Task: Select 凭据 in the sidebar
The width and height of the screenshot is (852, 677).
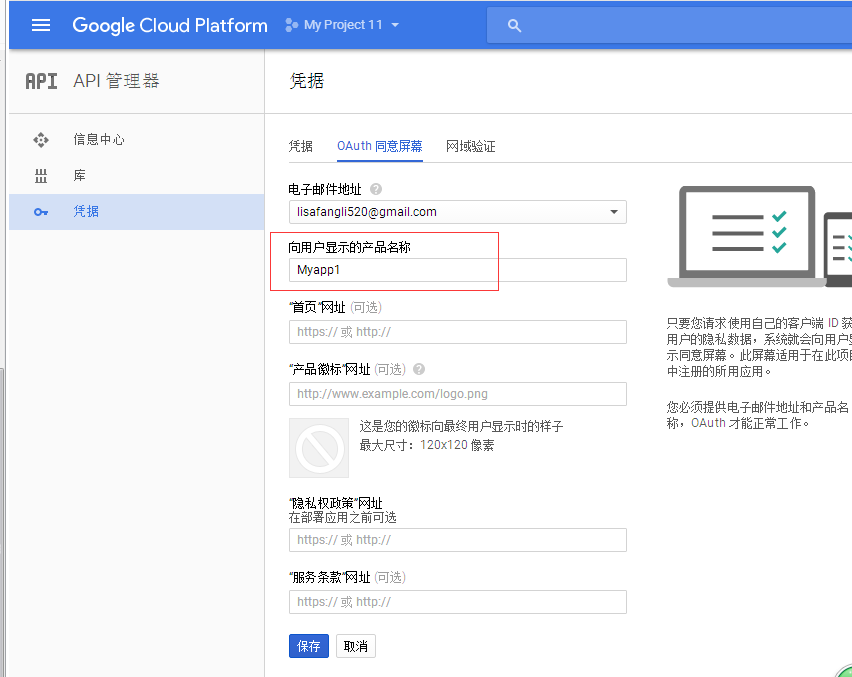Action: coord(136,211)
